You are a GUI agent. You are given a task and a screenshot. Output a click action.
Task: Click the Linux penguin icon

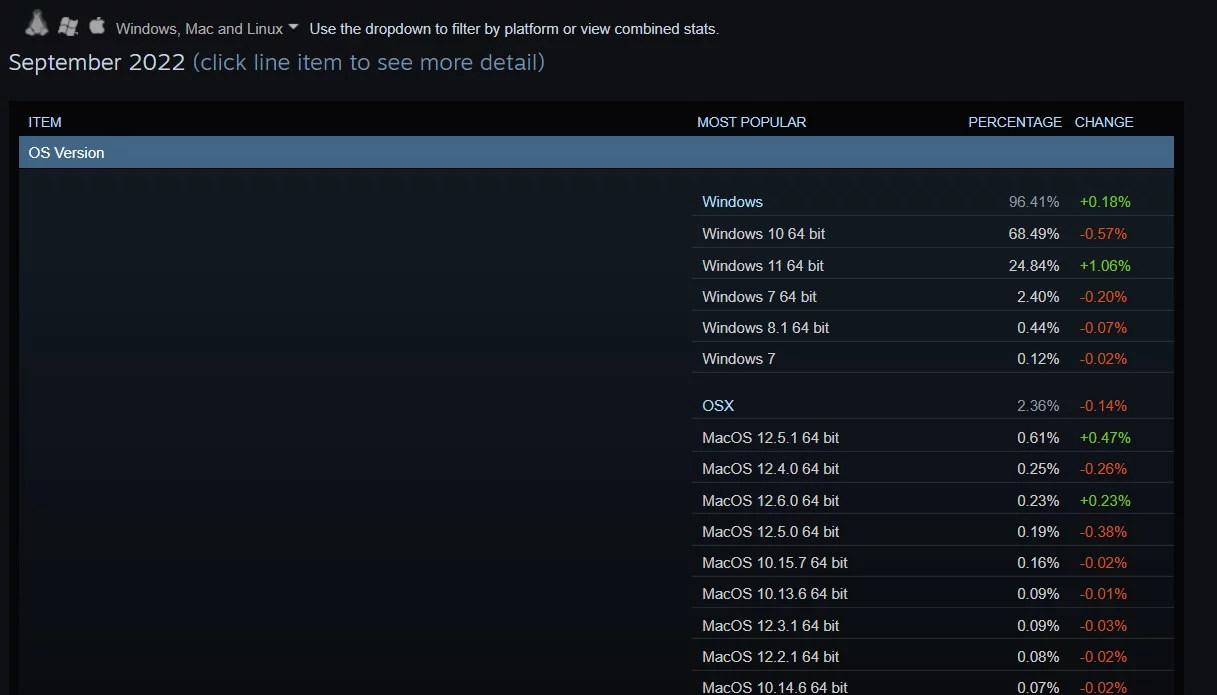click(x=38, y=24)
